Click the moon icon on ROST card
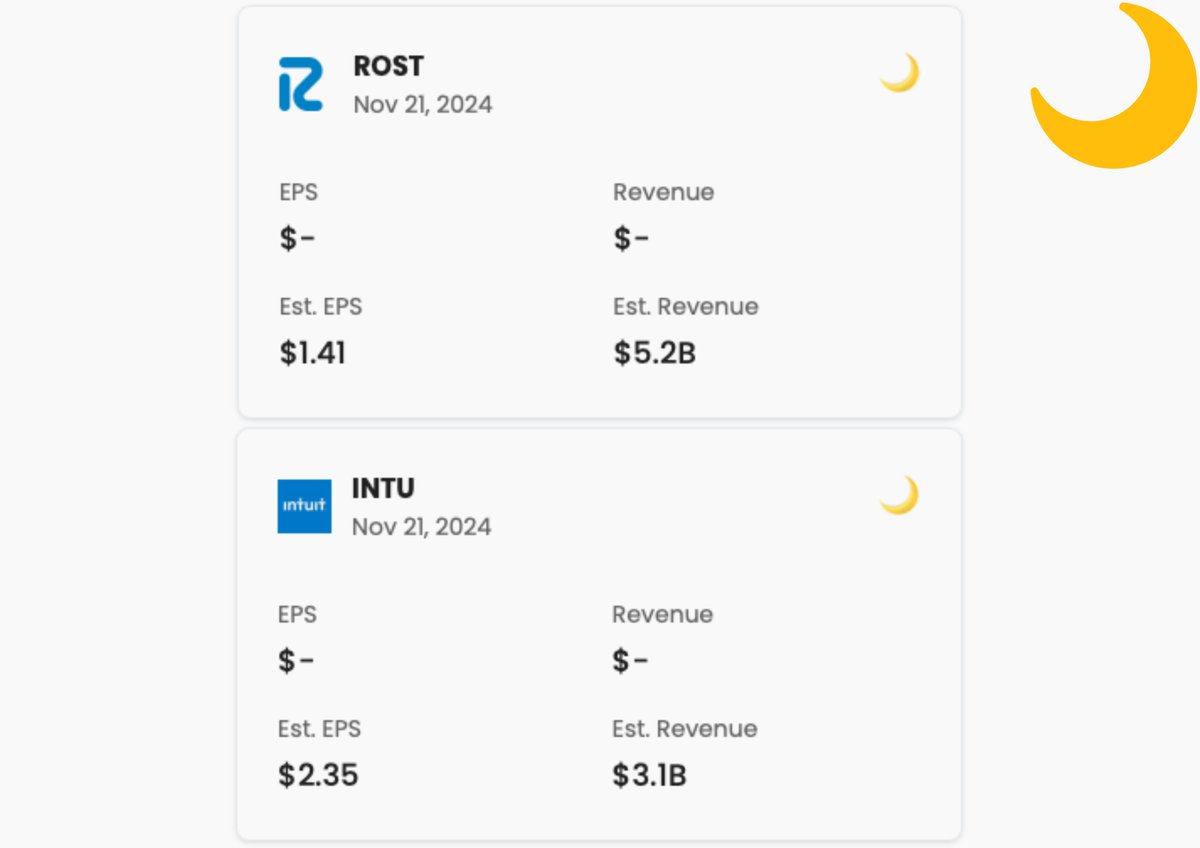This screenshot has width=1200, height=848. (x=899, y=73)
